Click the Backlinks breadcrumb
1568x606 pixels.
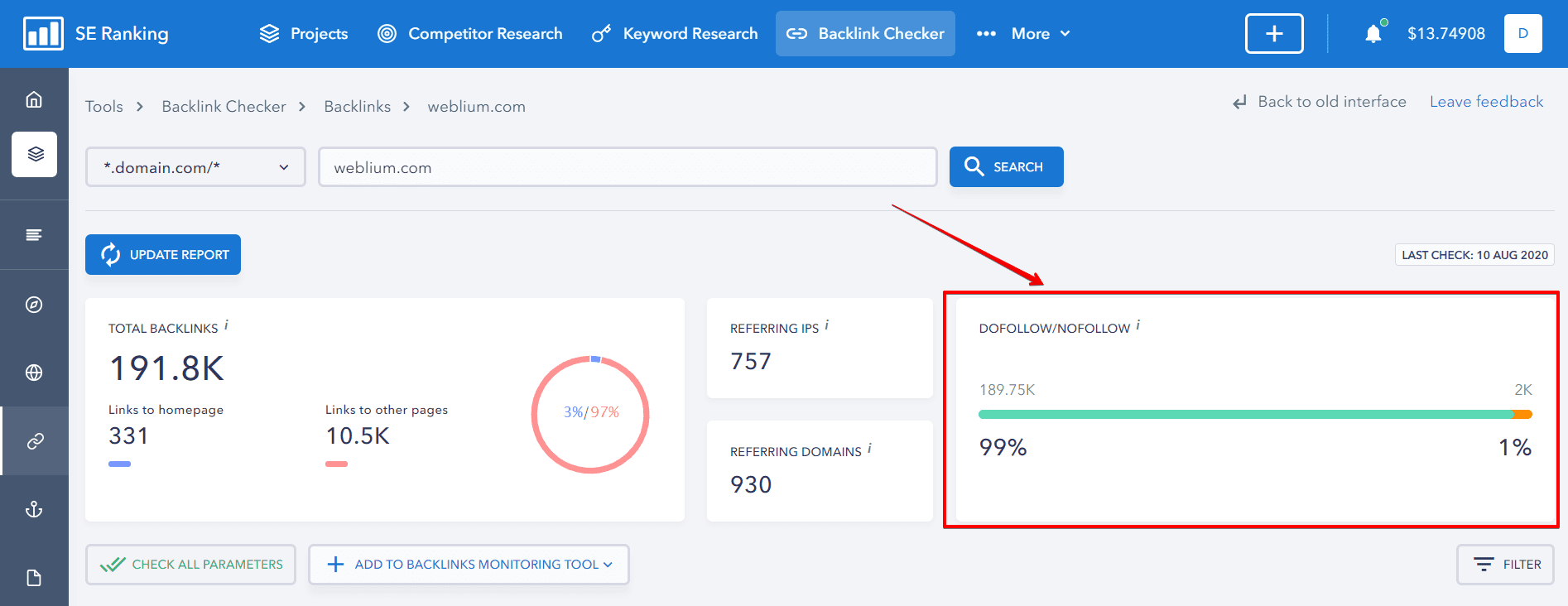[x=358, y=107]
